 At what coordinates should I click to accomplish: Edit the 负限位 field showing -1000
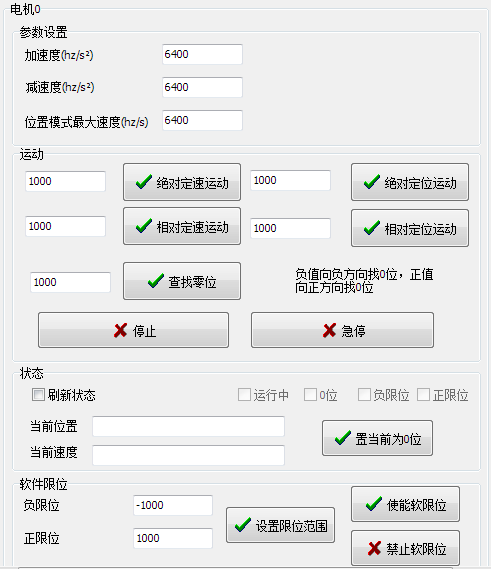(173, 505)
